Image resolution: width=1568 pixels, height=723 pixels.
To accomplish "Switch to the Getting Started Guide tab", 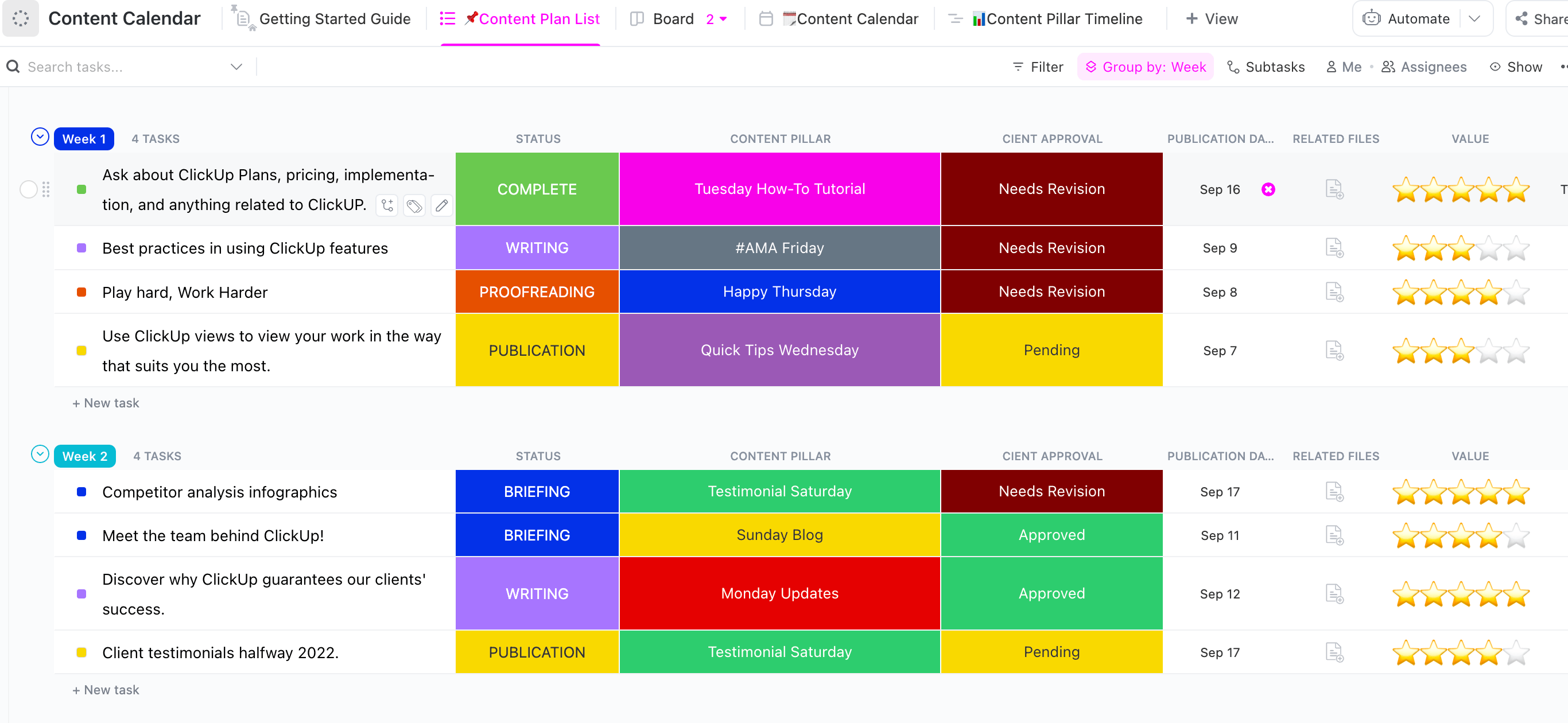I will (332, 17).
